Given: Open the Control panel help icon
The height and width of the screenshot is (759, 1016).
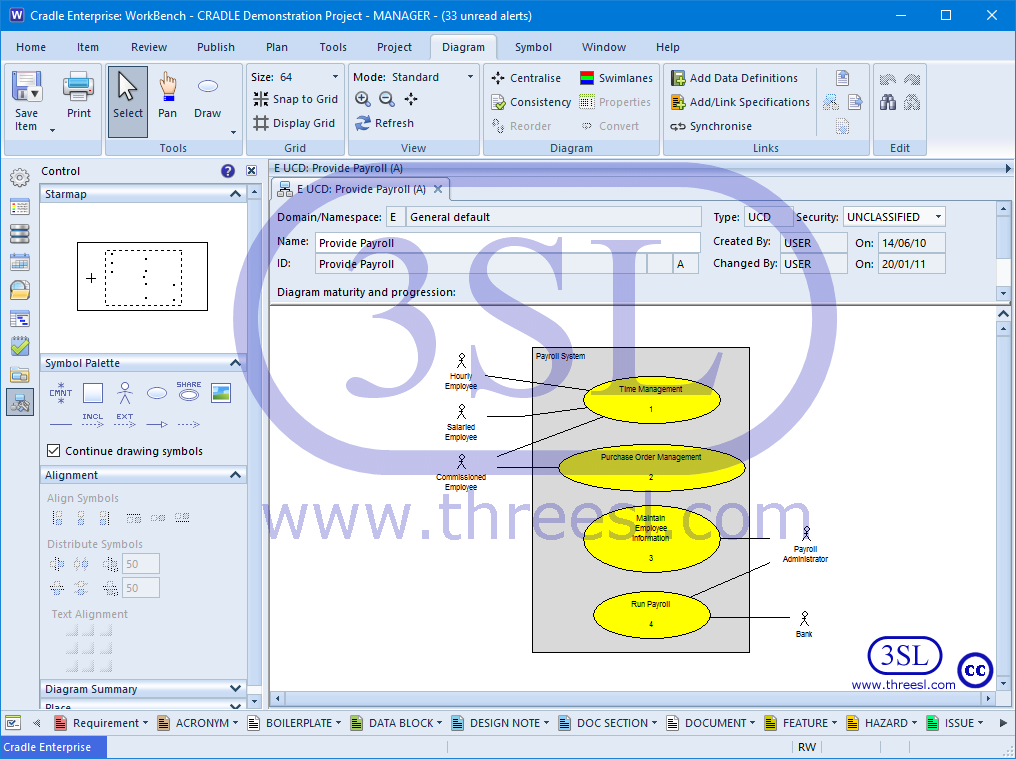Looking at the screenshot, I should [227, 171].
